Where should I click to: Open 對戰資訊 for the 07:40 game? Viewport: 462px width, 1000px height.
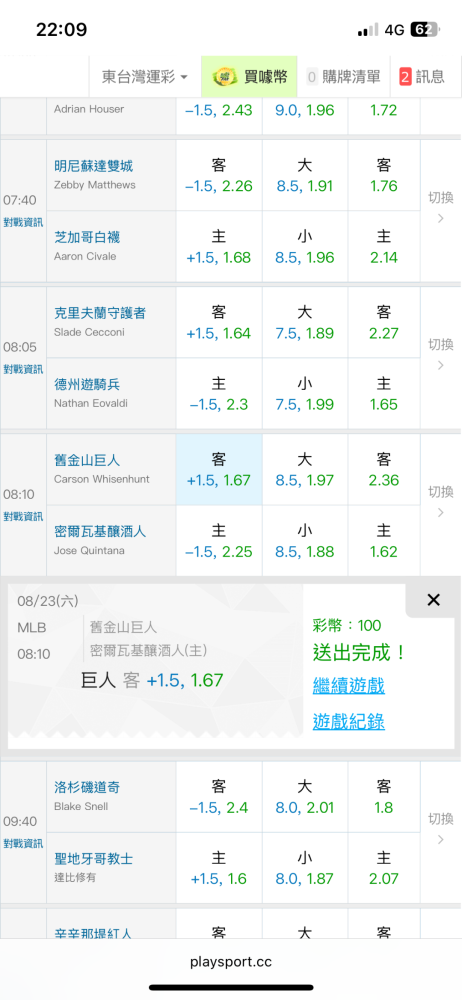[x=23, y=222]
